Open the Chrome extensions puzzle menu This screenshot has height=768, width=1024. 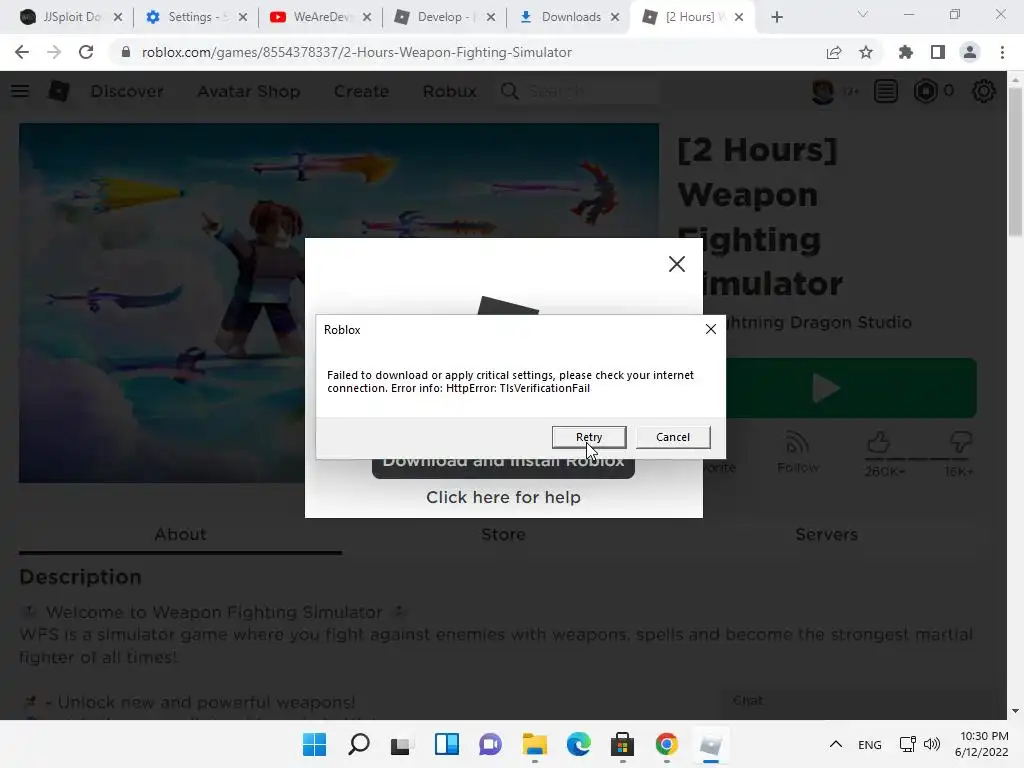coord(905,52)
